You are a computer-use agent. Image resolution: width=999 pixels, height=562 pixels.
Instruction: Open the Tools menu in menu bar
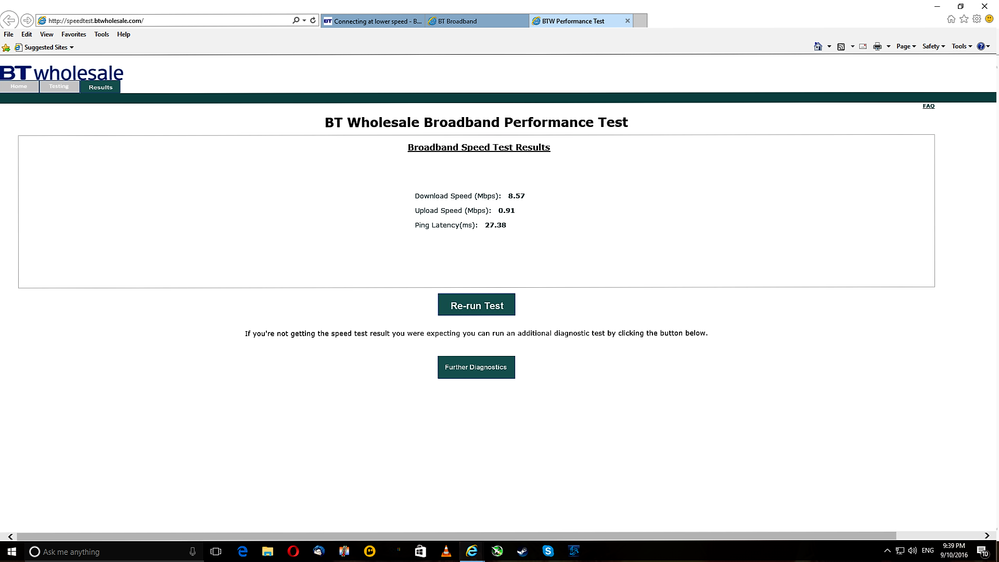tap(101, 34)
